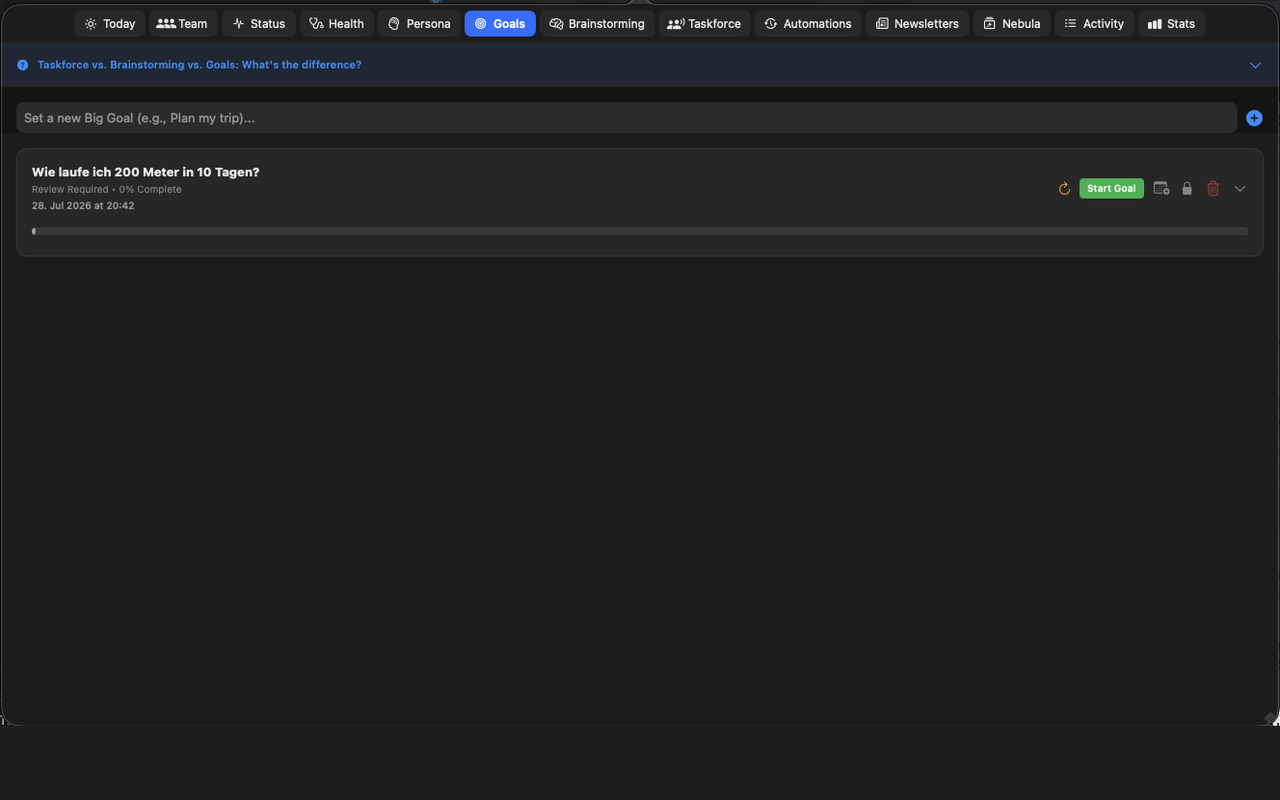This screenshot has height=800, width=1280.
Task: Switch to the Today tab
Action: click(110, 24)
